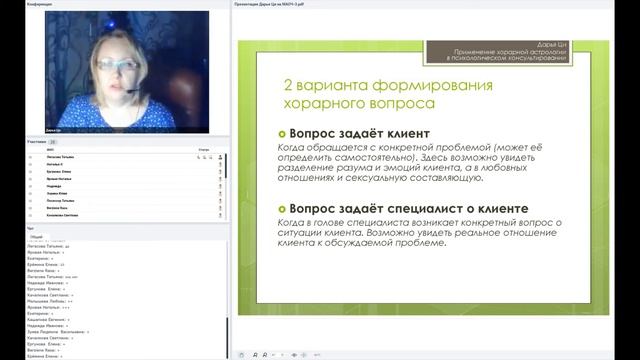
Task: Click the Конференция panel title
Action: [x=39, y=4]
